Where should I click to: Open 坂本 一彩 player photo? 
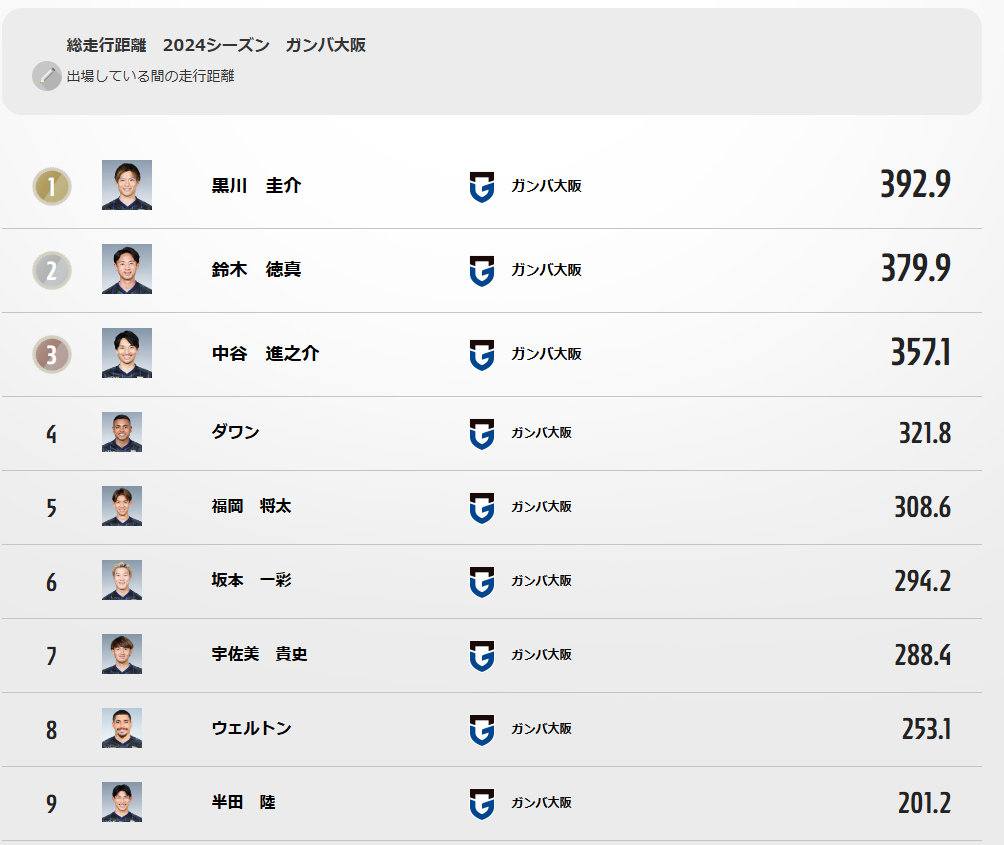122,580
